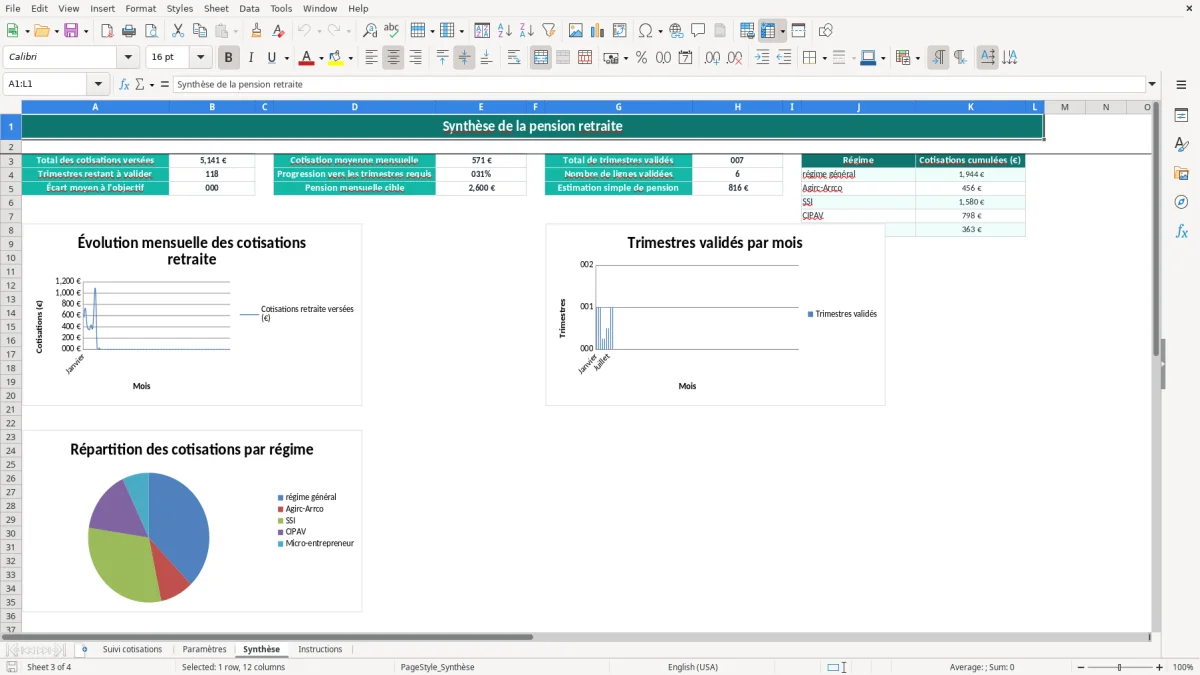Viewport: 1200px width, 675px height.
Task: Open the Function Wizard
Action: pyautogui.click(x=124, y=85)
